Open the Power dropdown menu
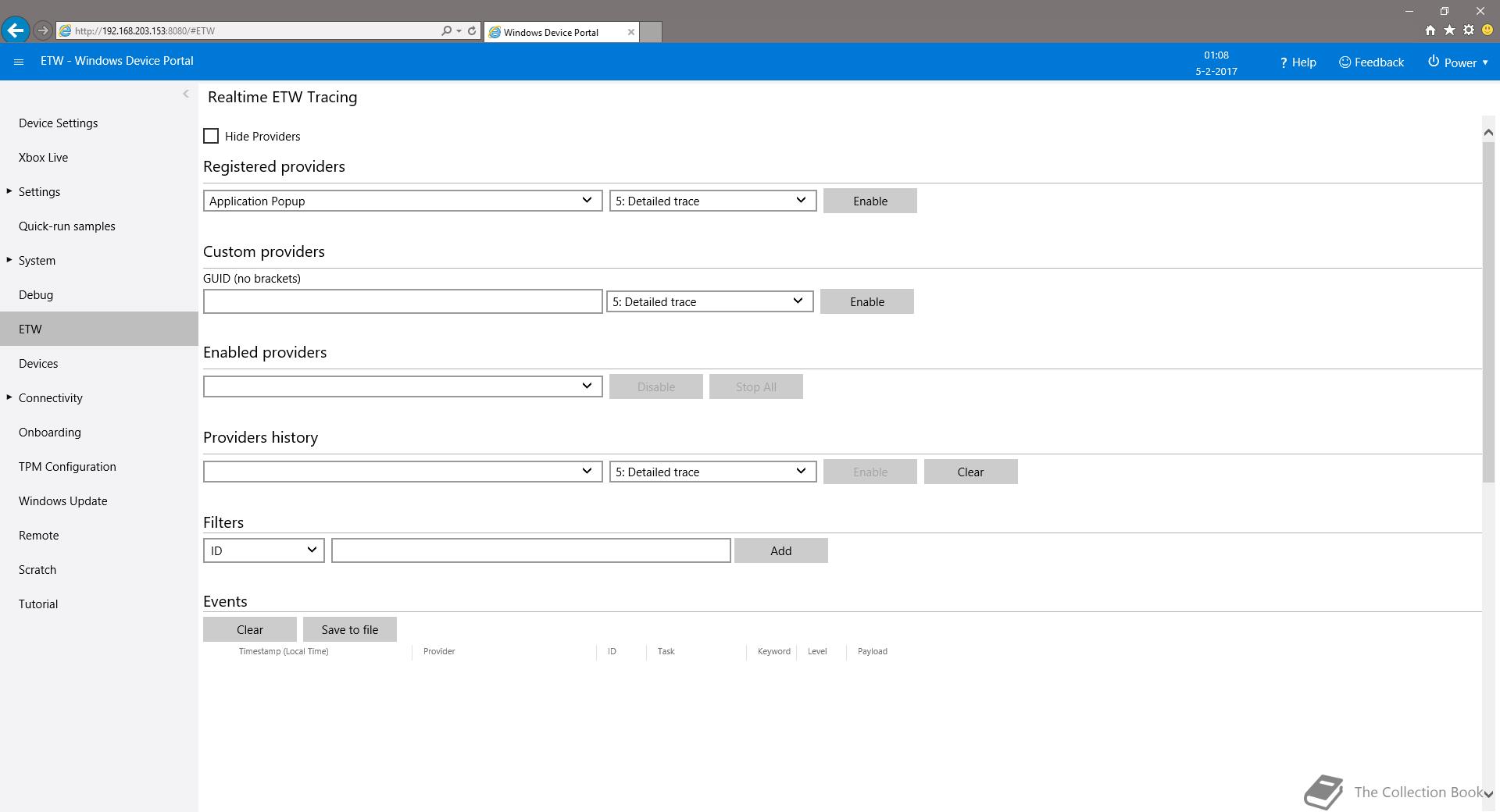1500x812 pixels. tap(1458, 62)
